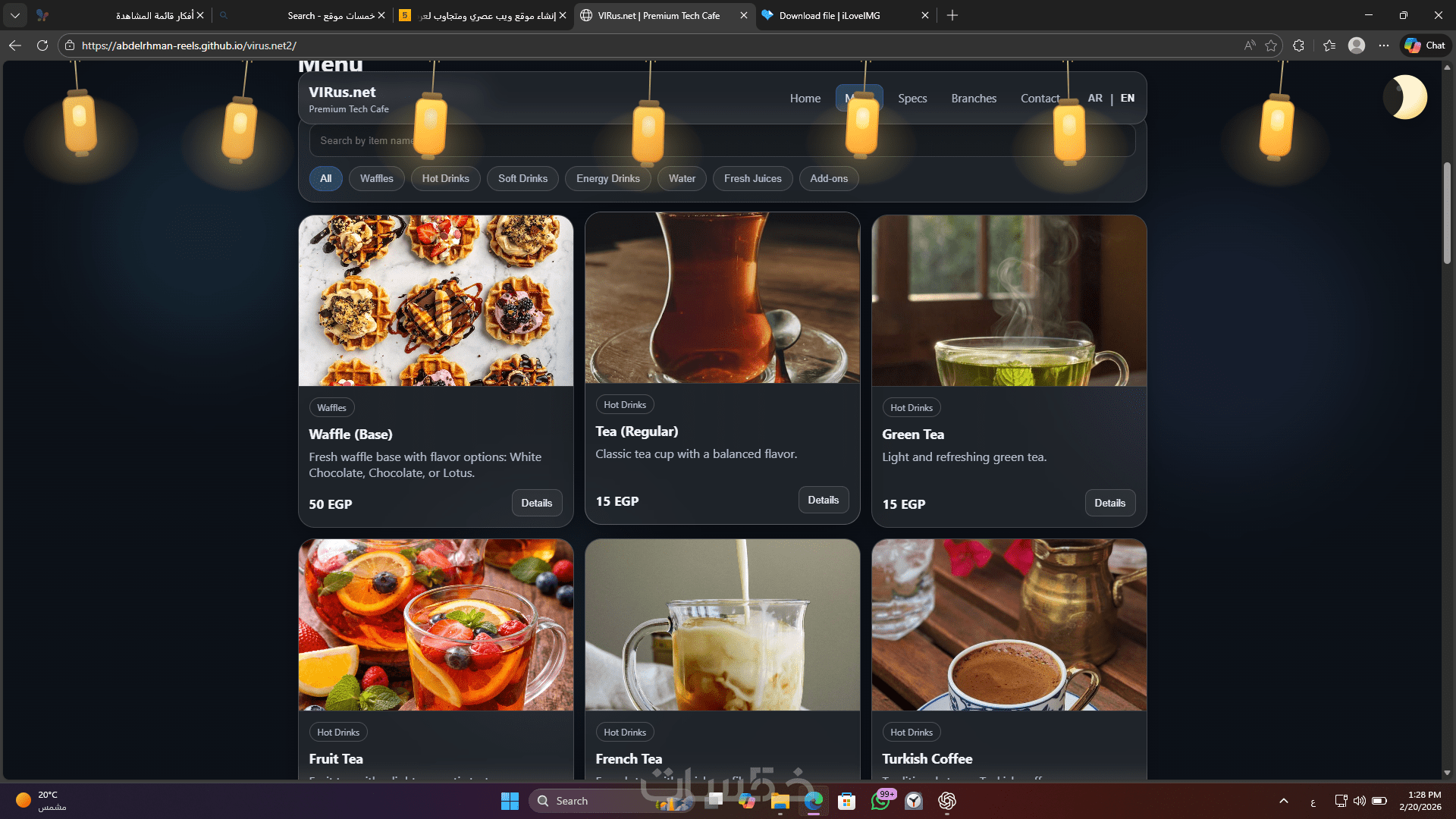1456x819 pixels.
Task: Switch language to EN
Action: pyautogui.click(x=1128, y=98)
